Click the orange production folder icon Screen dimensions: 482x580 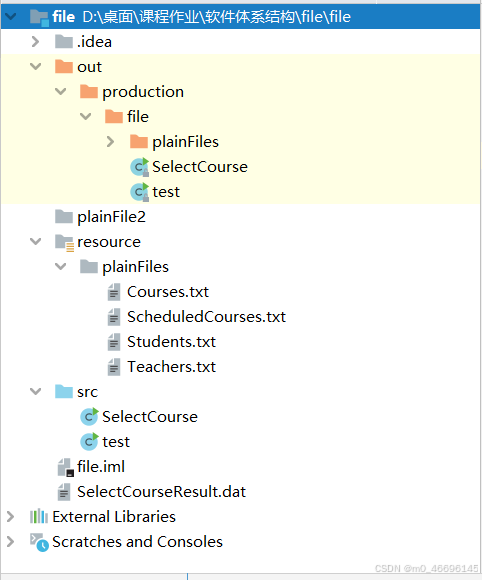tap(89, 91)
